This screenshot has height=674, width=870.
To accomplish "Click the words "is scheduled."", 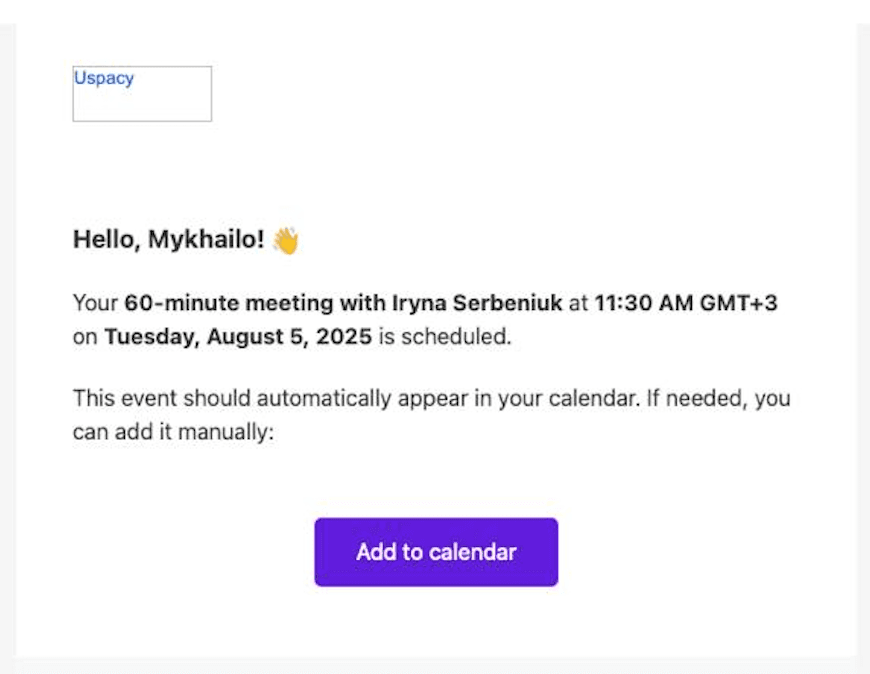I will (x=444, y=337).
